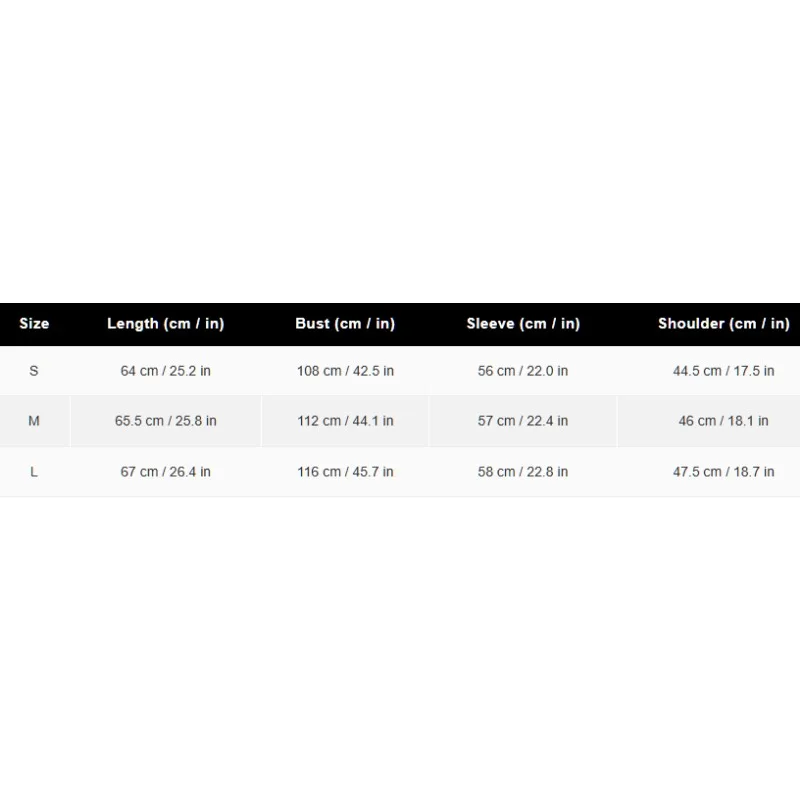
Task: Click the 47.5 cm / 18.7 in cell
Action: coord(723,472)
